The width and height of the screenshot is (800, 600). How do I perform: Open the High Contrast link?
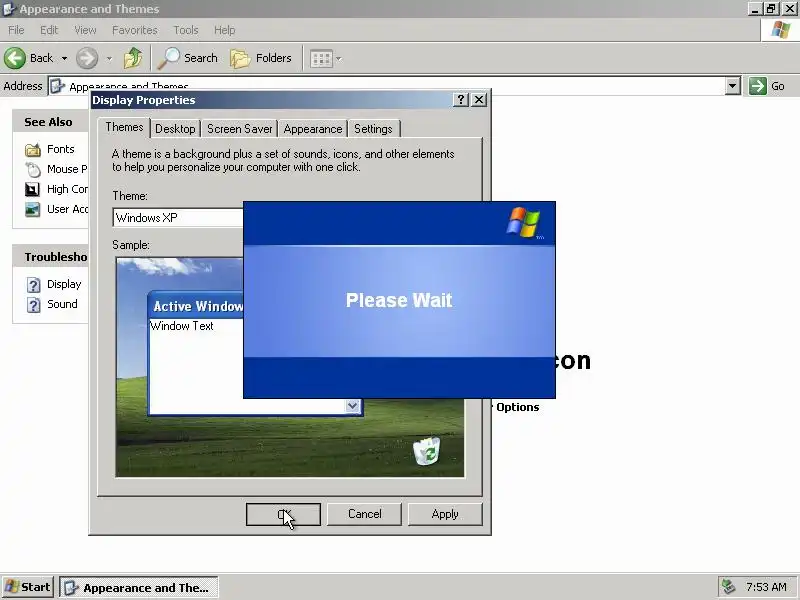point(67,189)
